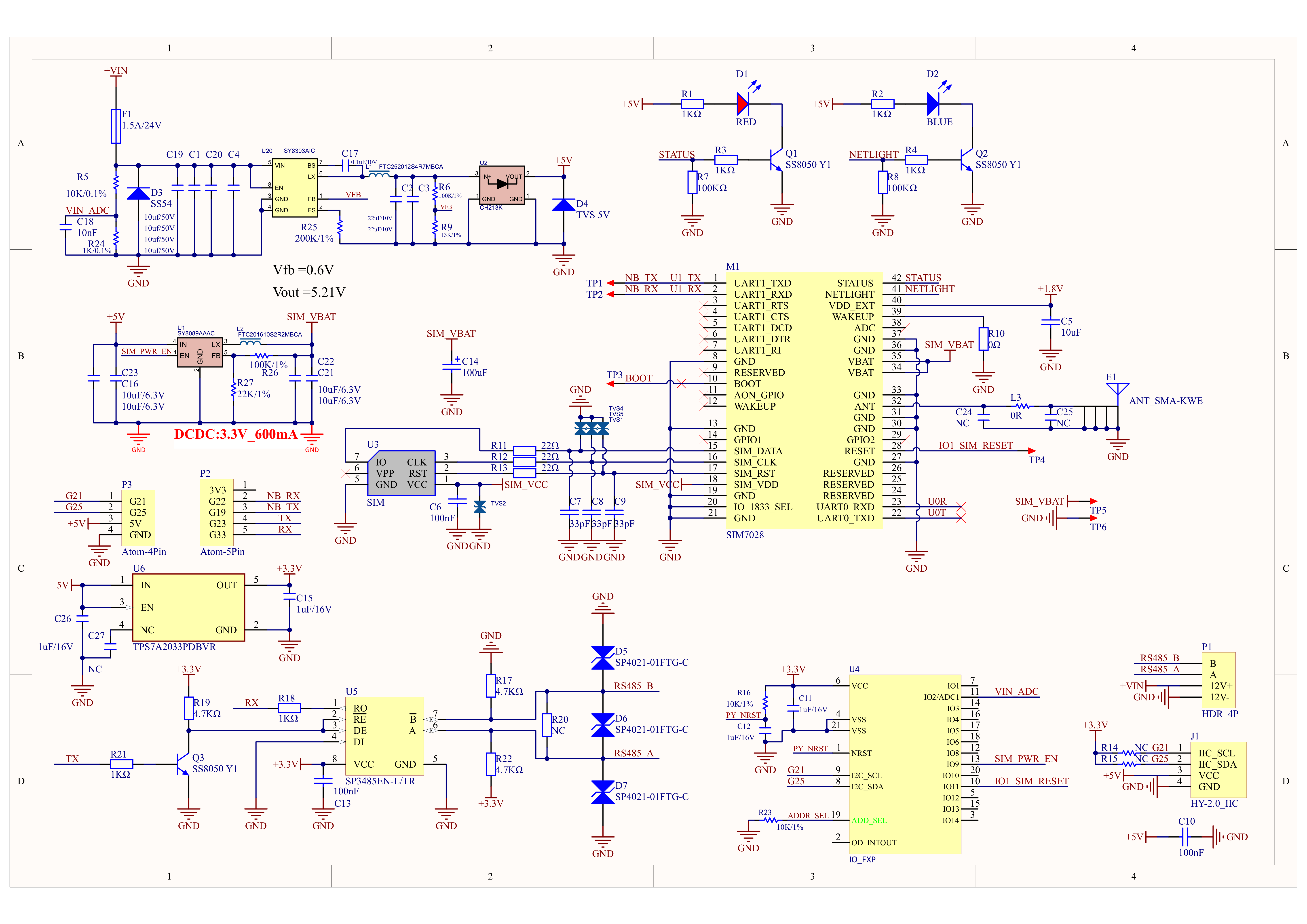Click the blue LED D2 symbol

tap(932, 104)
